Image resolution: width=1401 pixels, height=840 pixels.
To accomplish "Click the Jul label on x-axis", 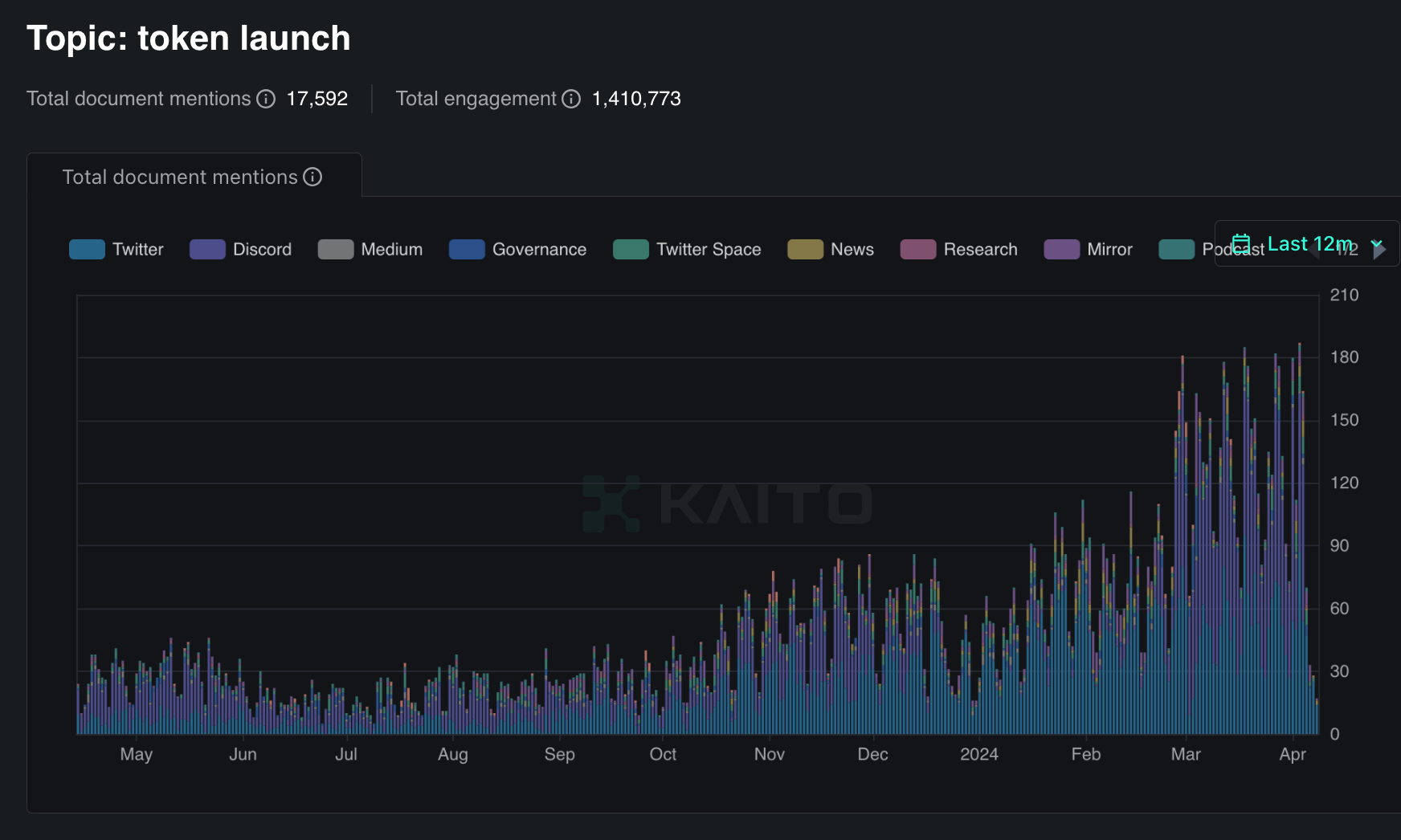I will (x=346, y=754).
